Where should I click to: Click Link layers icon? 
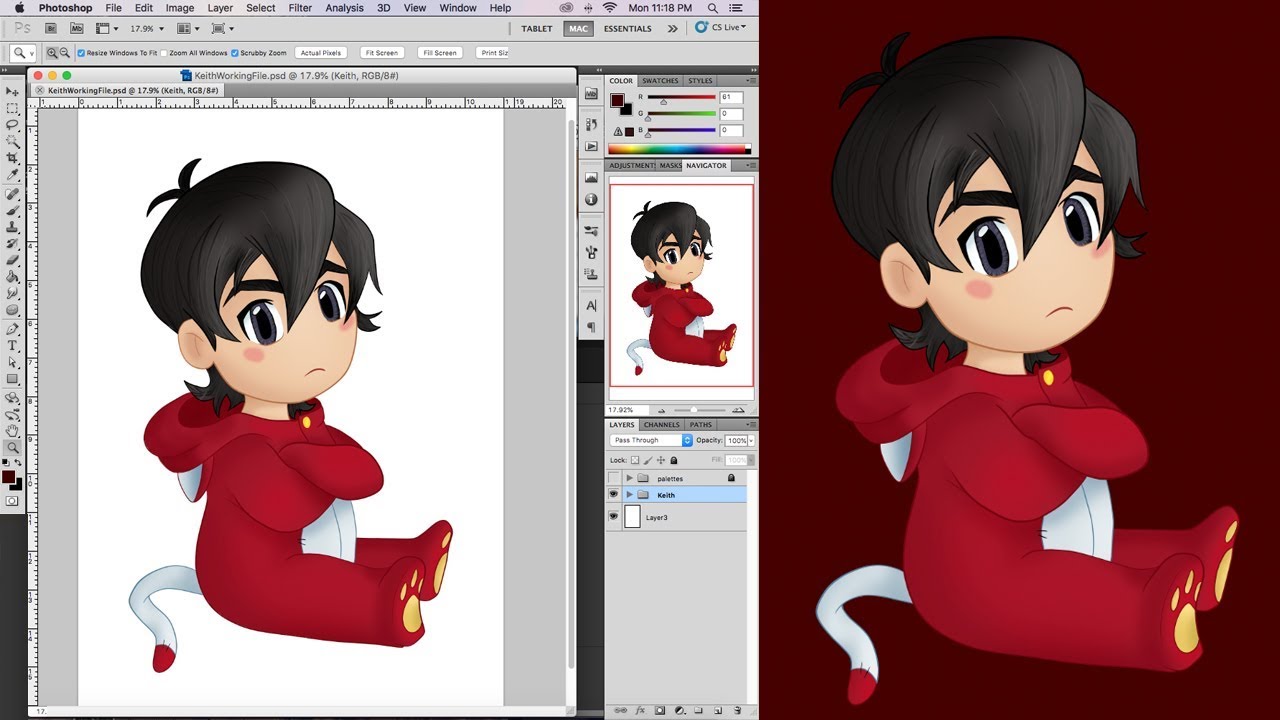tap(620, 710)
